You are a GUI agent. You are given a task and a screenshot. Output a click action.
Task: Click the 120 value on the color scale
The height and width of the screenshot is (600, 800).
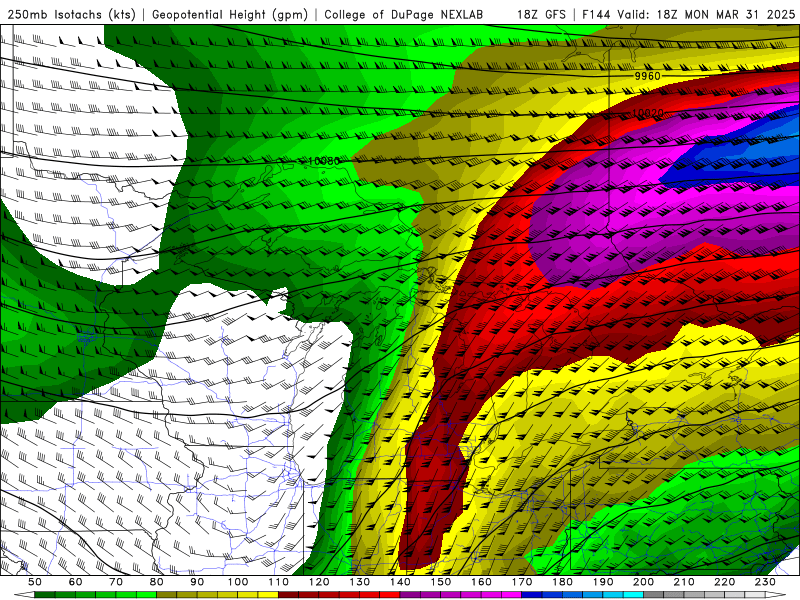(319, 582)
